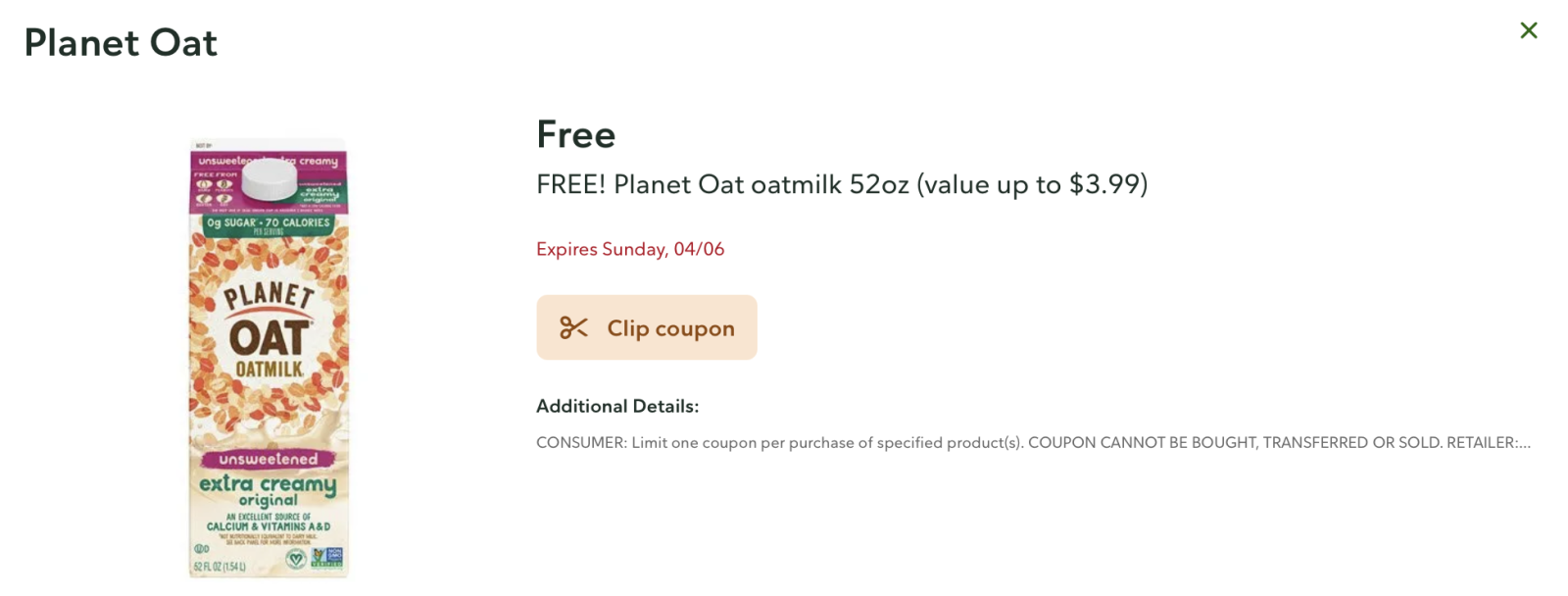1568x596 pixels.
Task: Tap the X icon to dismiss the coupon modal
Action: coord(1528,29)
